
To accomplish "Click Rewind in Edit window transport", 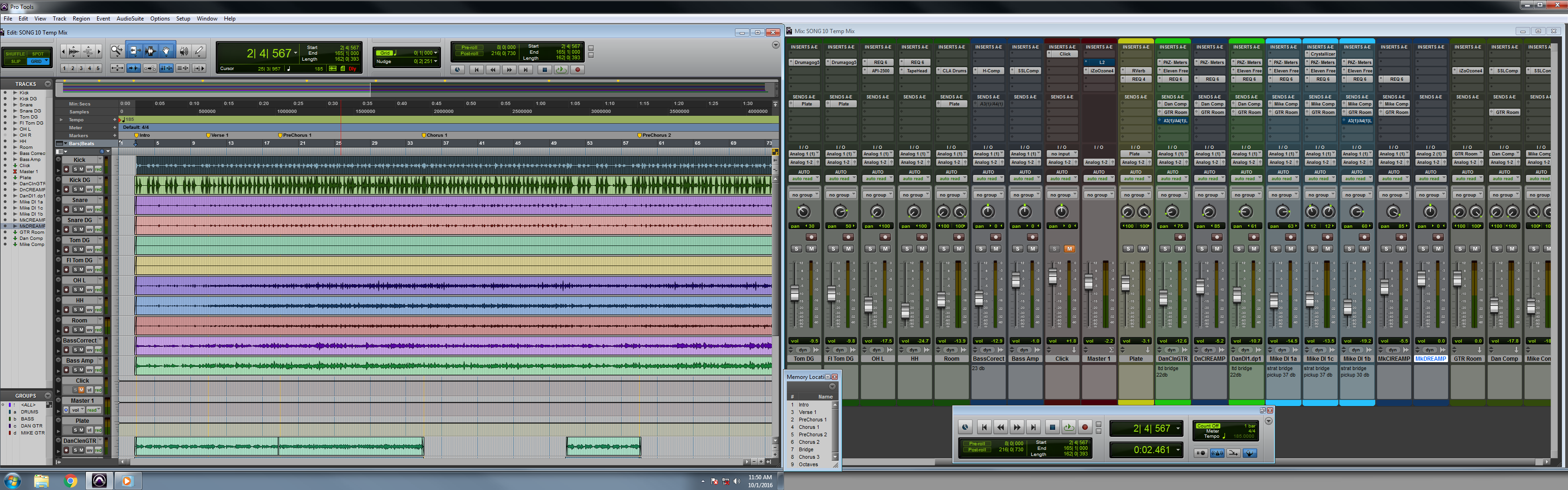I will pos(493,70).
